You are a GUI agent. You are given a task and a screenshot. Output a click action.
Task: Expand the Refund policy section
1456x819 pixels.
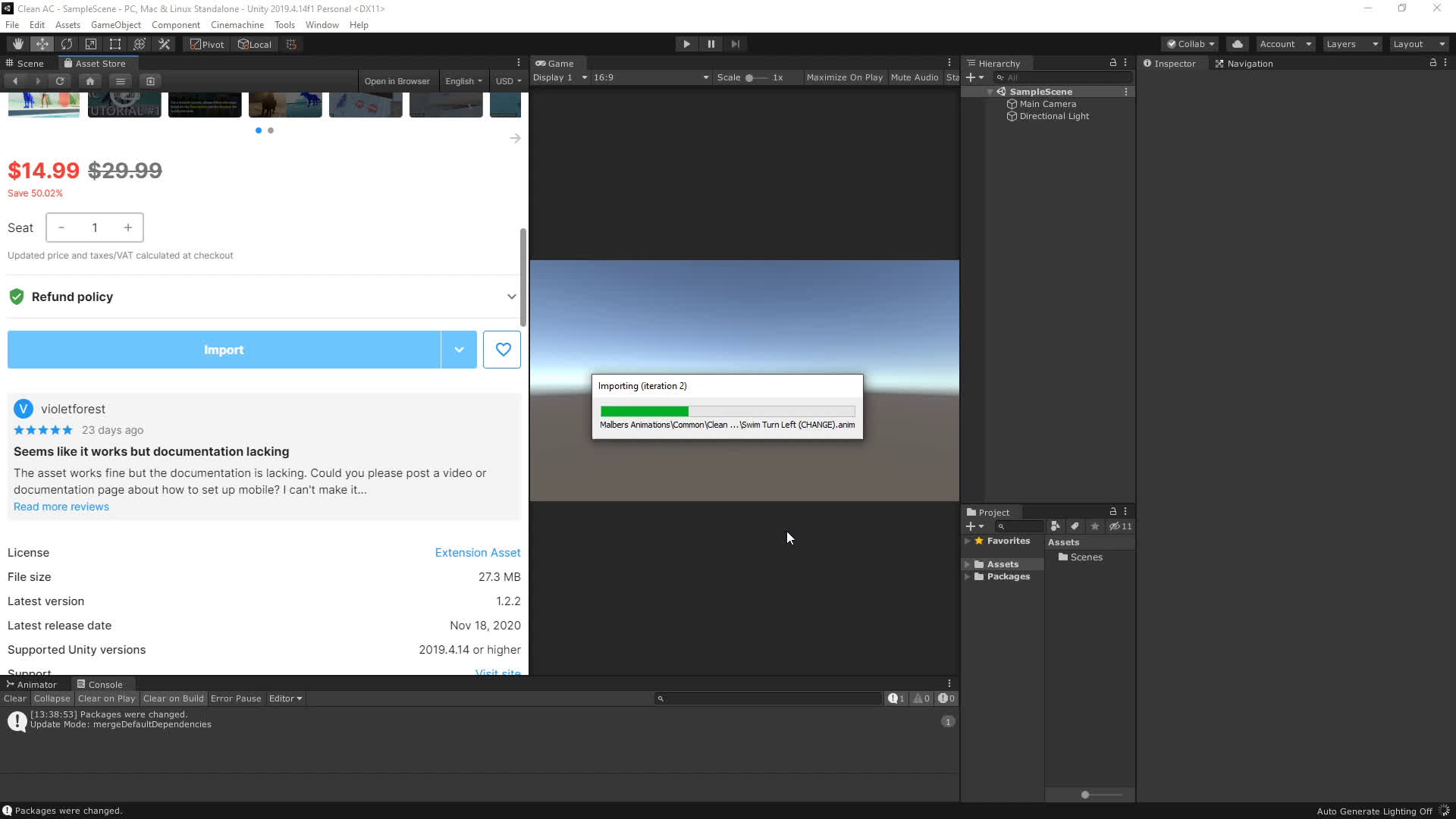[x=511, y=297]
